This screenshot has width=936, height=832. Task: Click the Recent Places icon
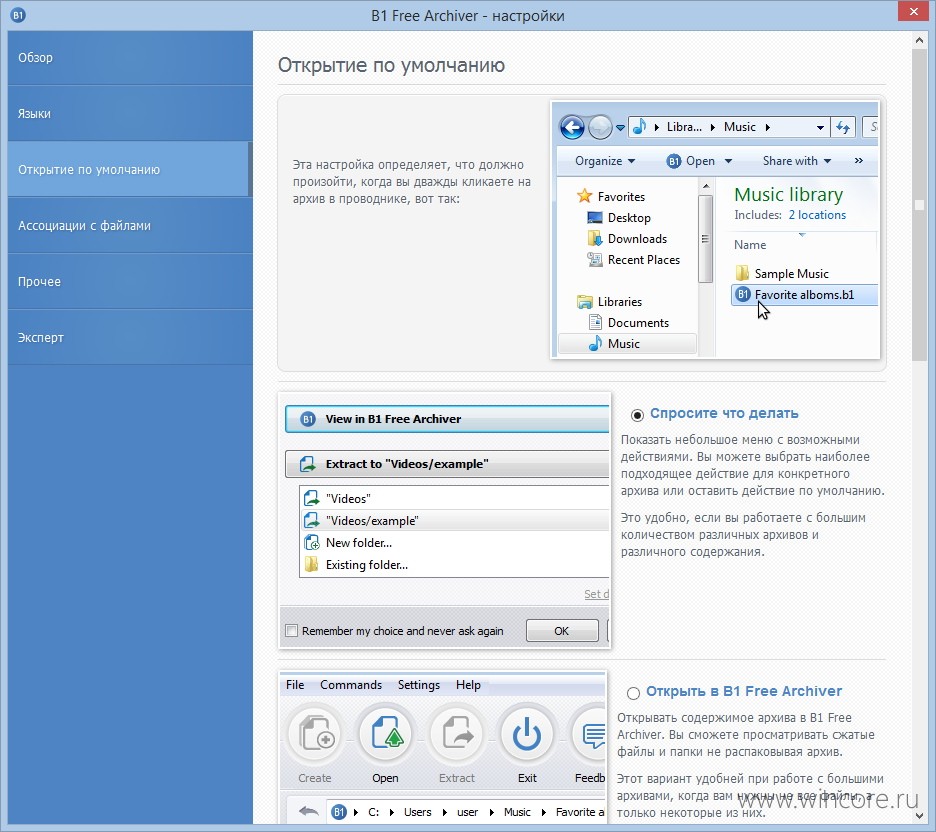tap(595, 260)
